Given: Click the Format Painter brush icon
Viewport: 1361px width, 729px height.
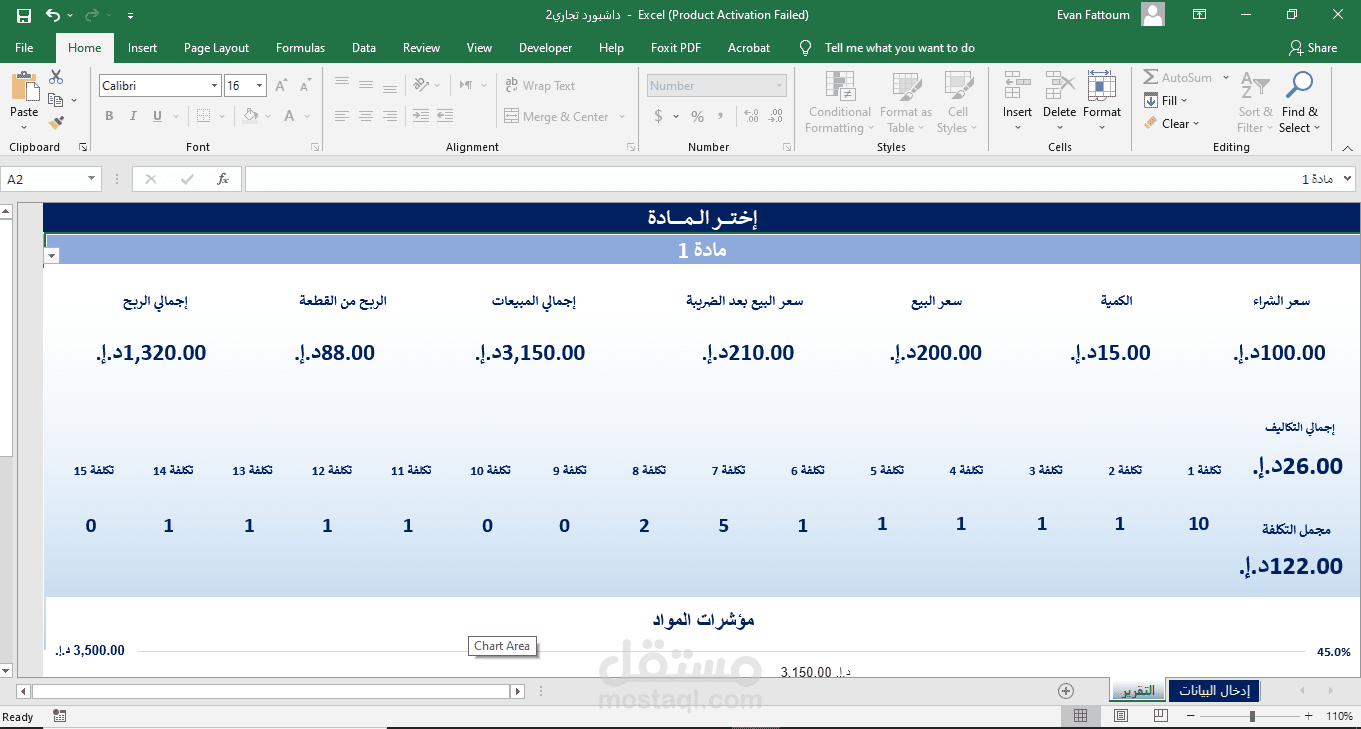Looking at the screenshot, I should point(56,123).
